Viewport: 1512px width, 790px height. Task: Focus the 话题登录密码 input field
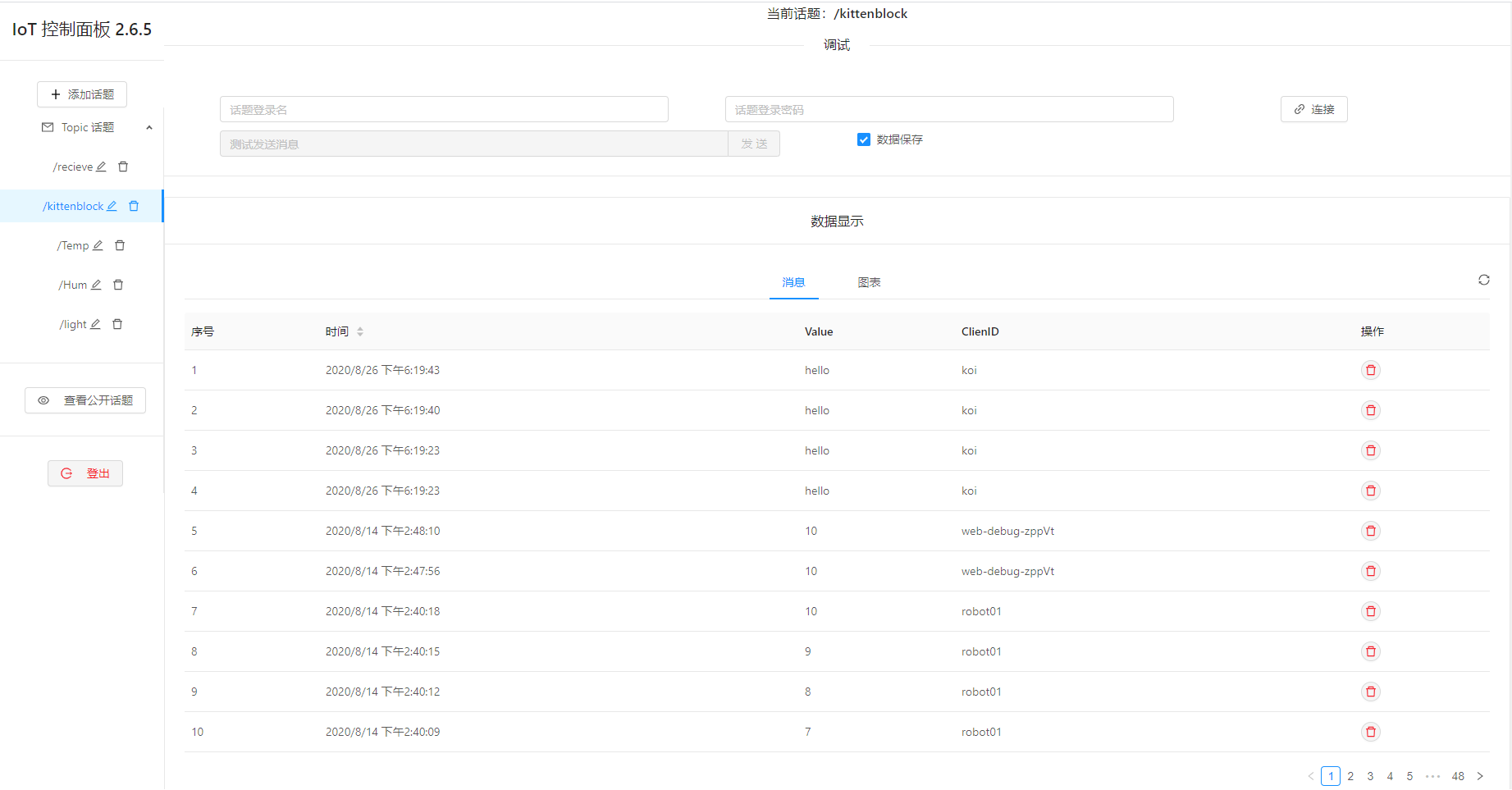pos(949,109)
